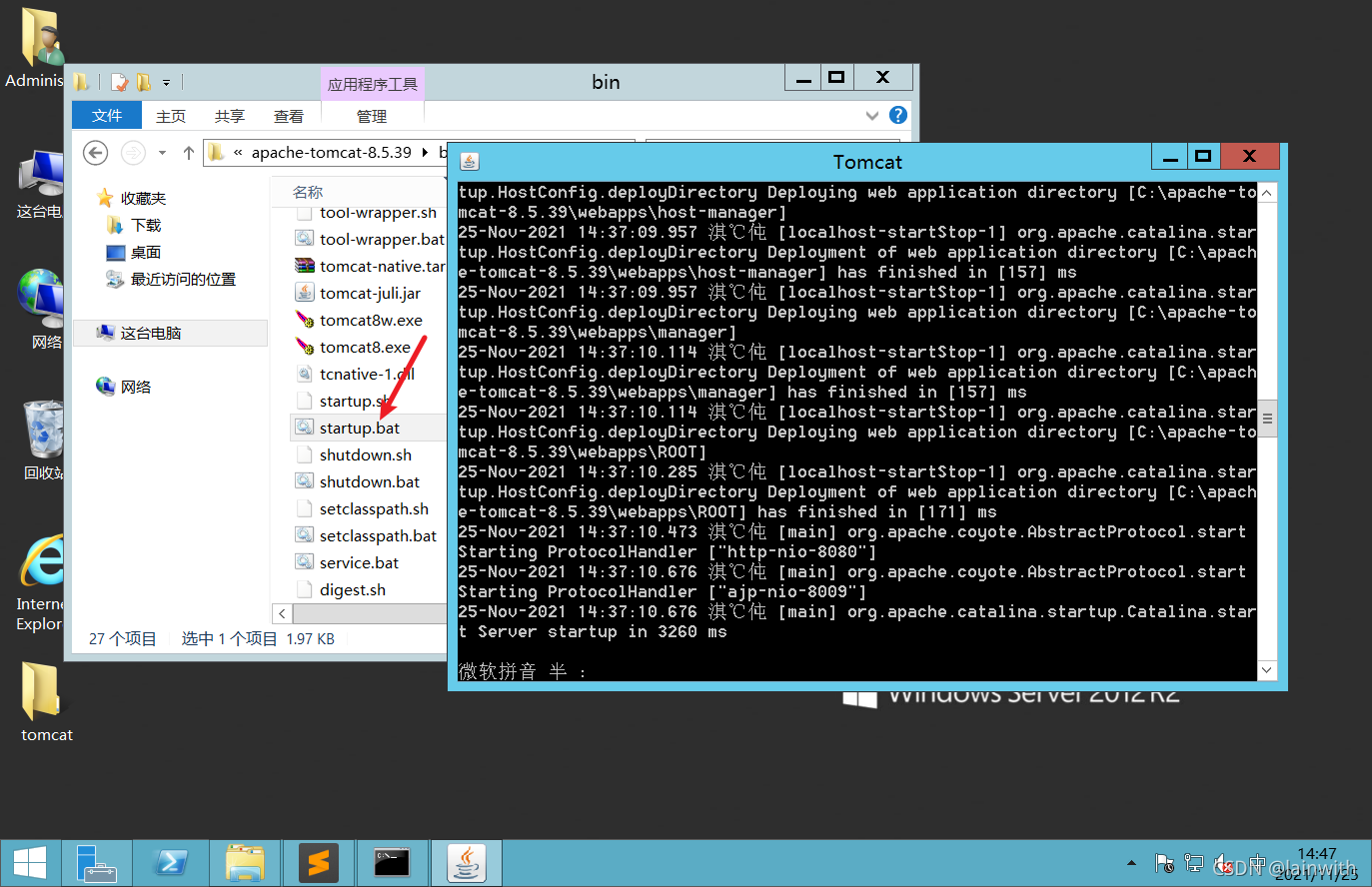Select 收藏夹 in navigation pane
The width and height of the screenshot is (1372, 887).
(x=144, y=198)
